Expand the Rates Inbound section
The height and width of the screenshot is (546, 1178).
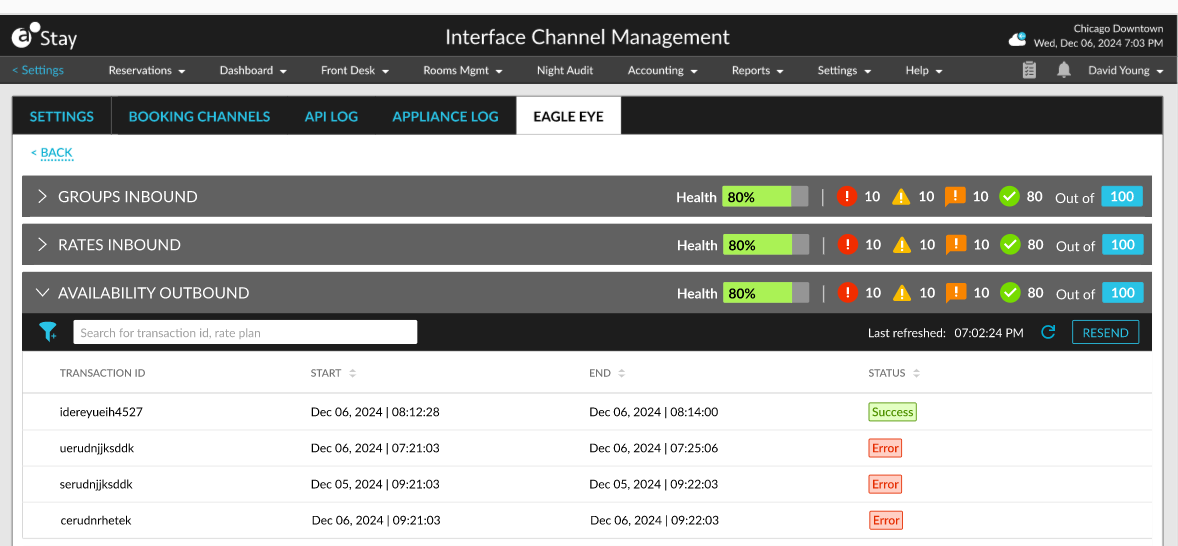pos(42,245)
